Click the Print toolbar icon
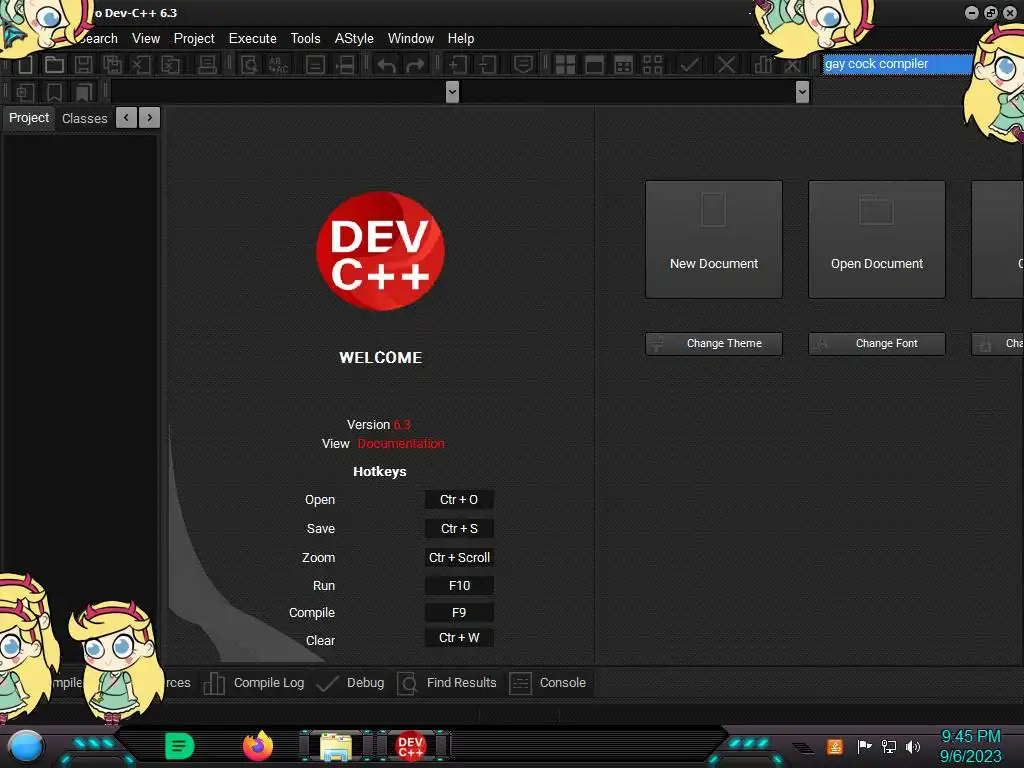Screen dimensions: 1024x768 point(207,64)
